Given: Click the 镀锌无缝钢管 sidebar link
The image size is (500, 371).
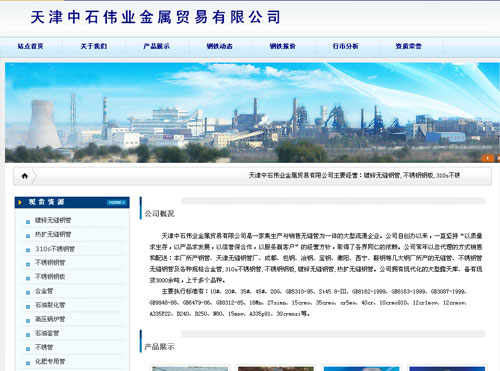Looking at the screenshot, I should 53,220.
